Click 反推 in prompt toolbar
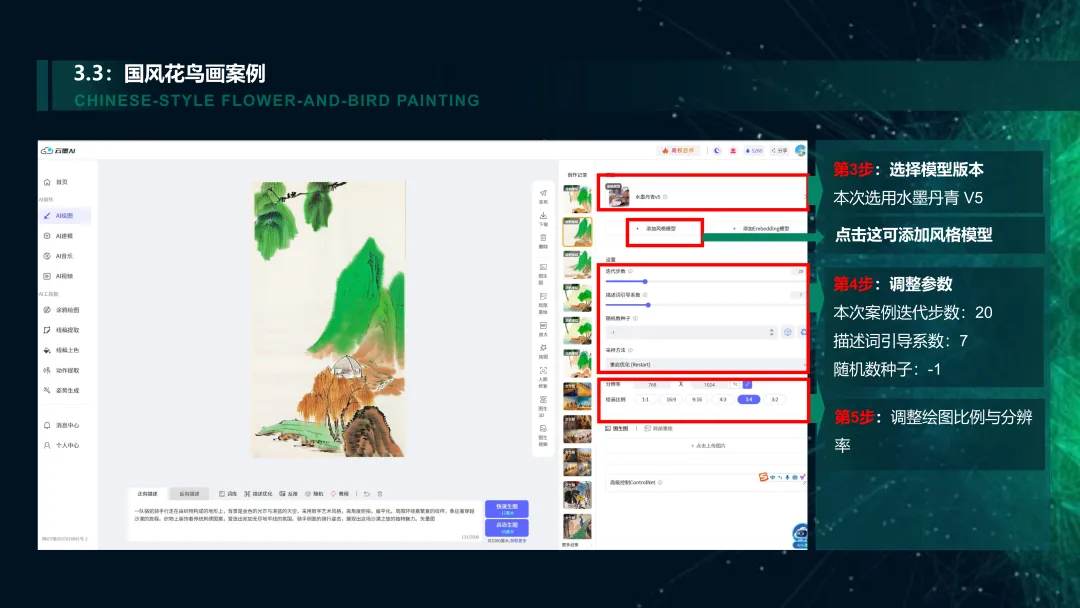 tap(289, 494)
